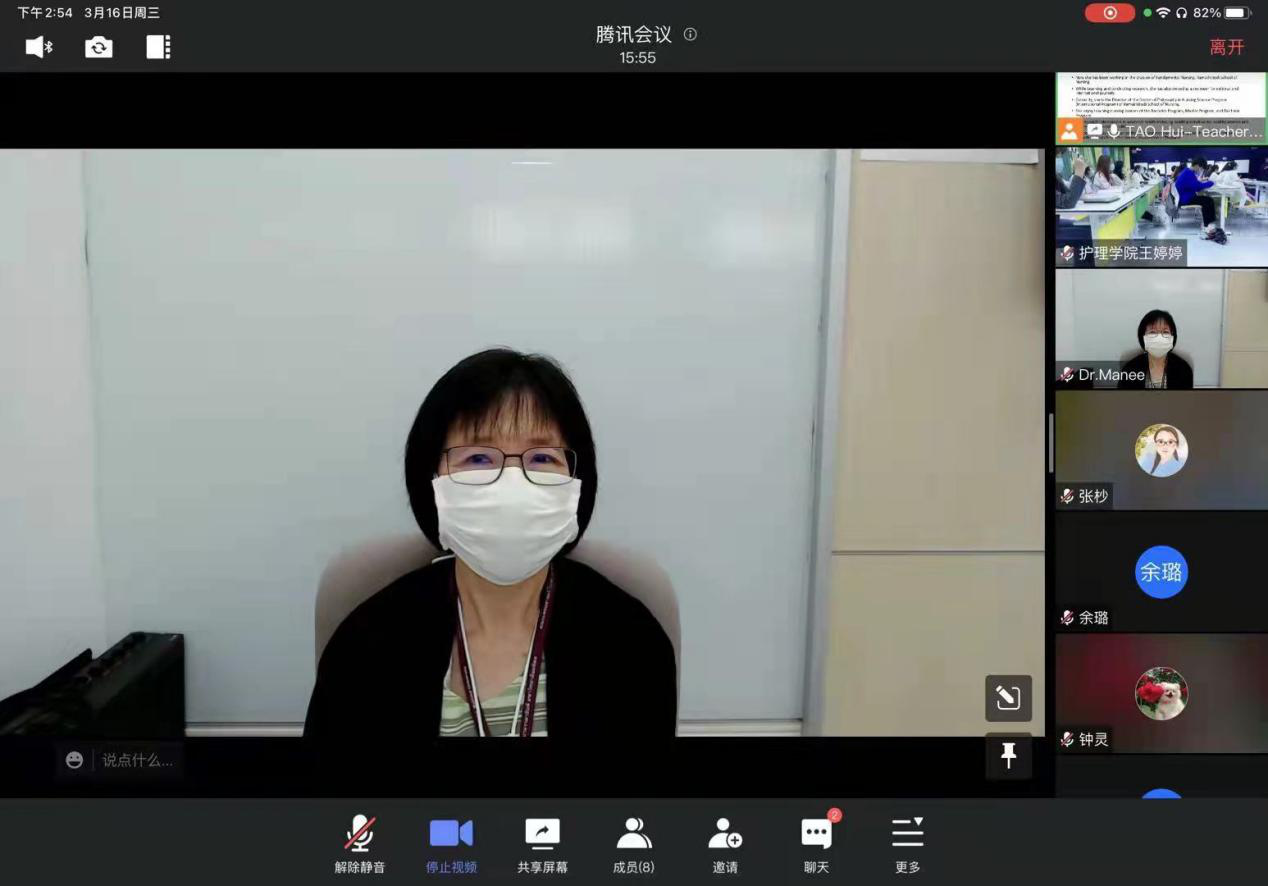This screenshot has height=886, width=1268.
Task: Tap the 15:55 meeting timer
Action: pyautogui.click(x=637, y=59)
